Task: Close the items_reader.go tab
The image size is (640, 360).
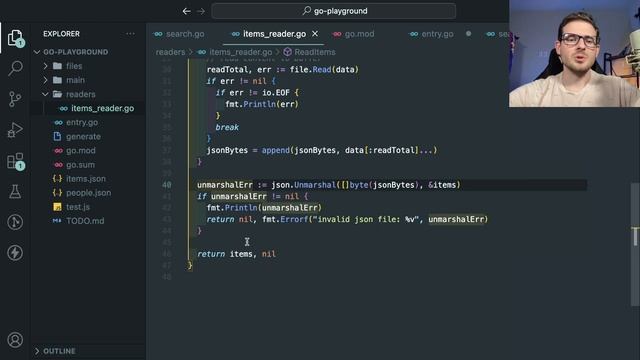Action: pos(315,34)
